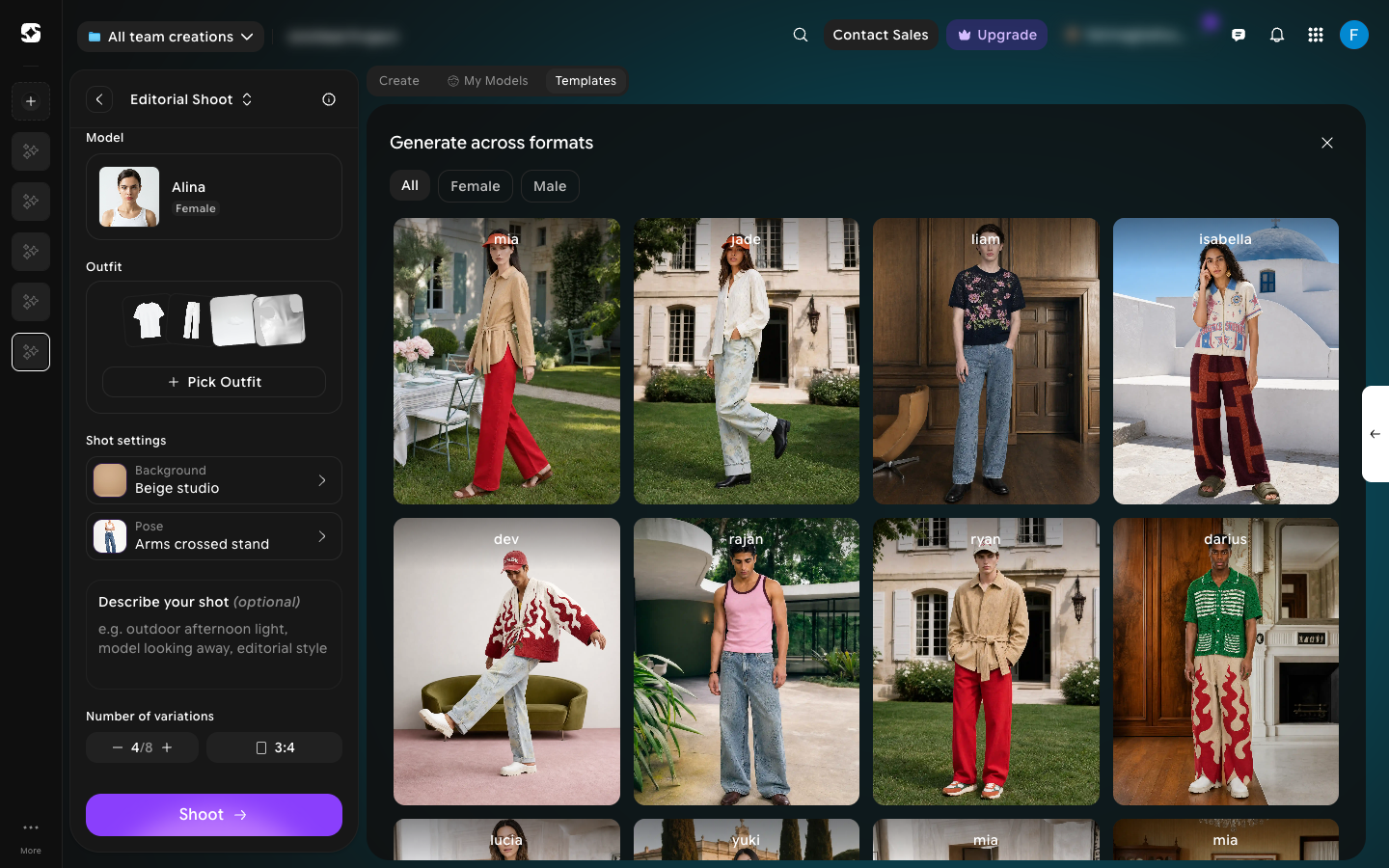Click the Pick Outfit button

(x=214, y=382)
